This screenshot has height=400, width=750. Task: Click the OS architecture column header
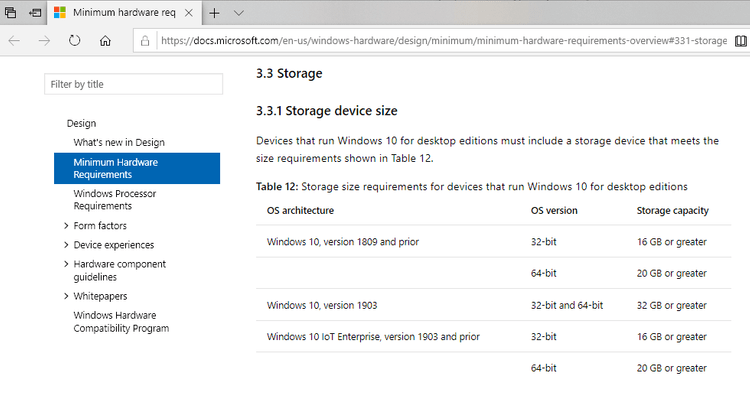click(300, 211)
